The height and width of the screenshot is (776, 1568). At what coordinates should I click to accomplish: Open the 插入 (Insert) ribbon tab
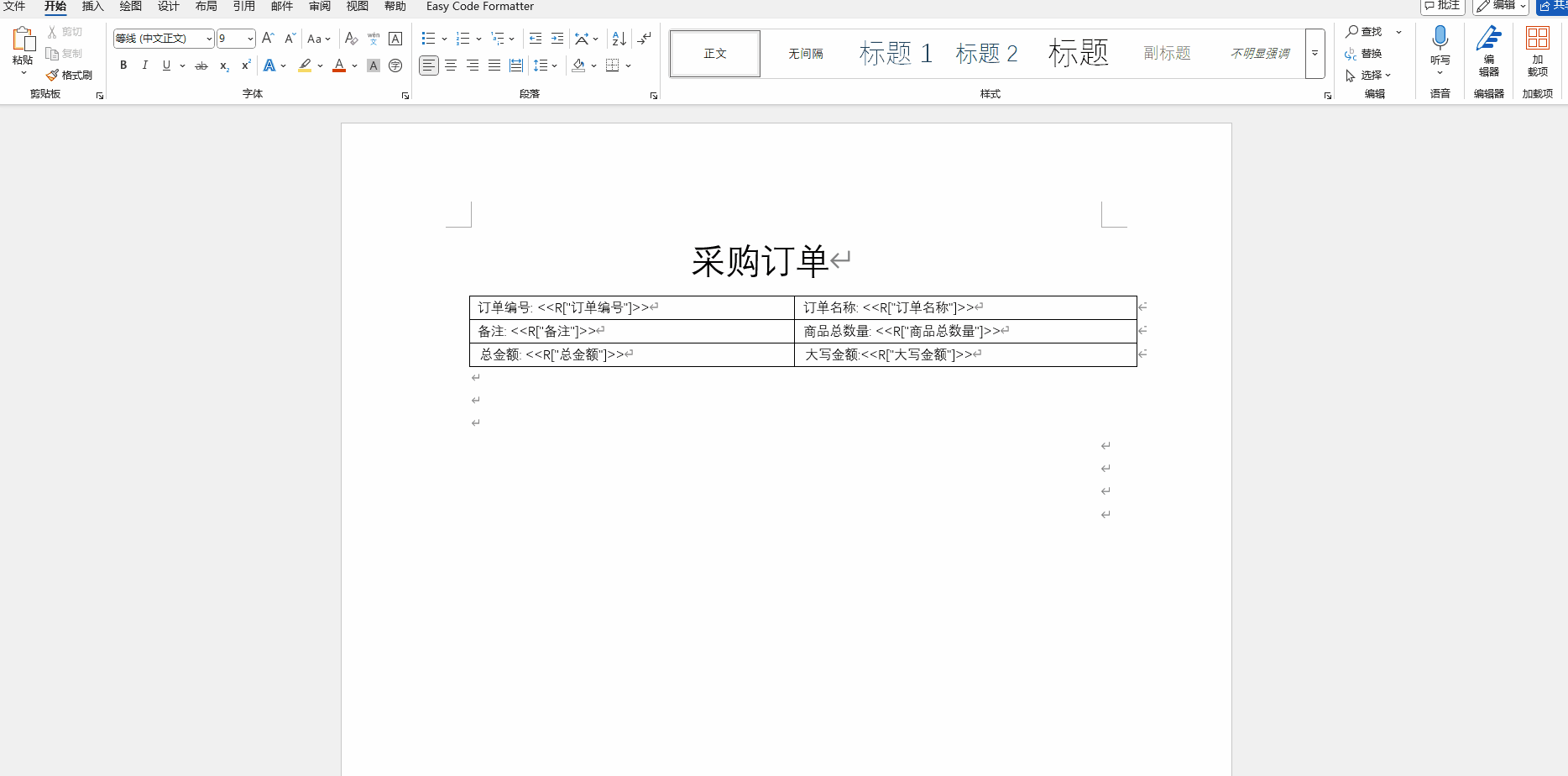92,7
